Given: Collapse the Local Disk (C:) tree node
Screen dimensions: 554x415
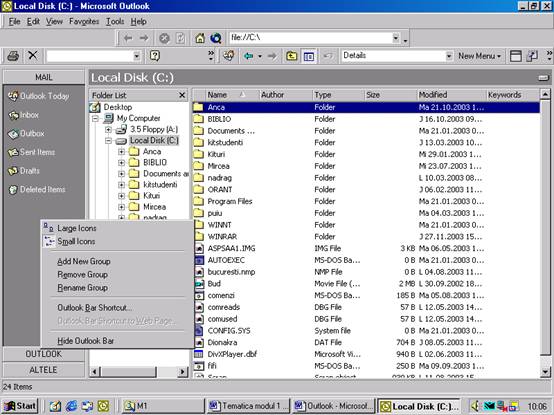Looking at the screenshot, I should (108, 141).
